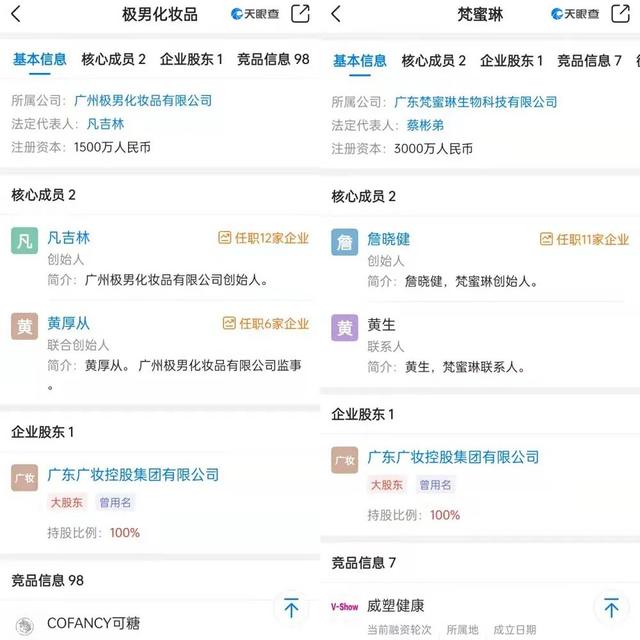Open 核心成员 2 tab on 极男化妆品
The image size is (640, 640).
[x=113, y=60]
